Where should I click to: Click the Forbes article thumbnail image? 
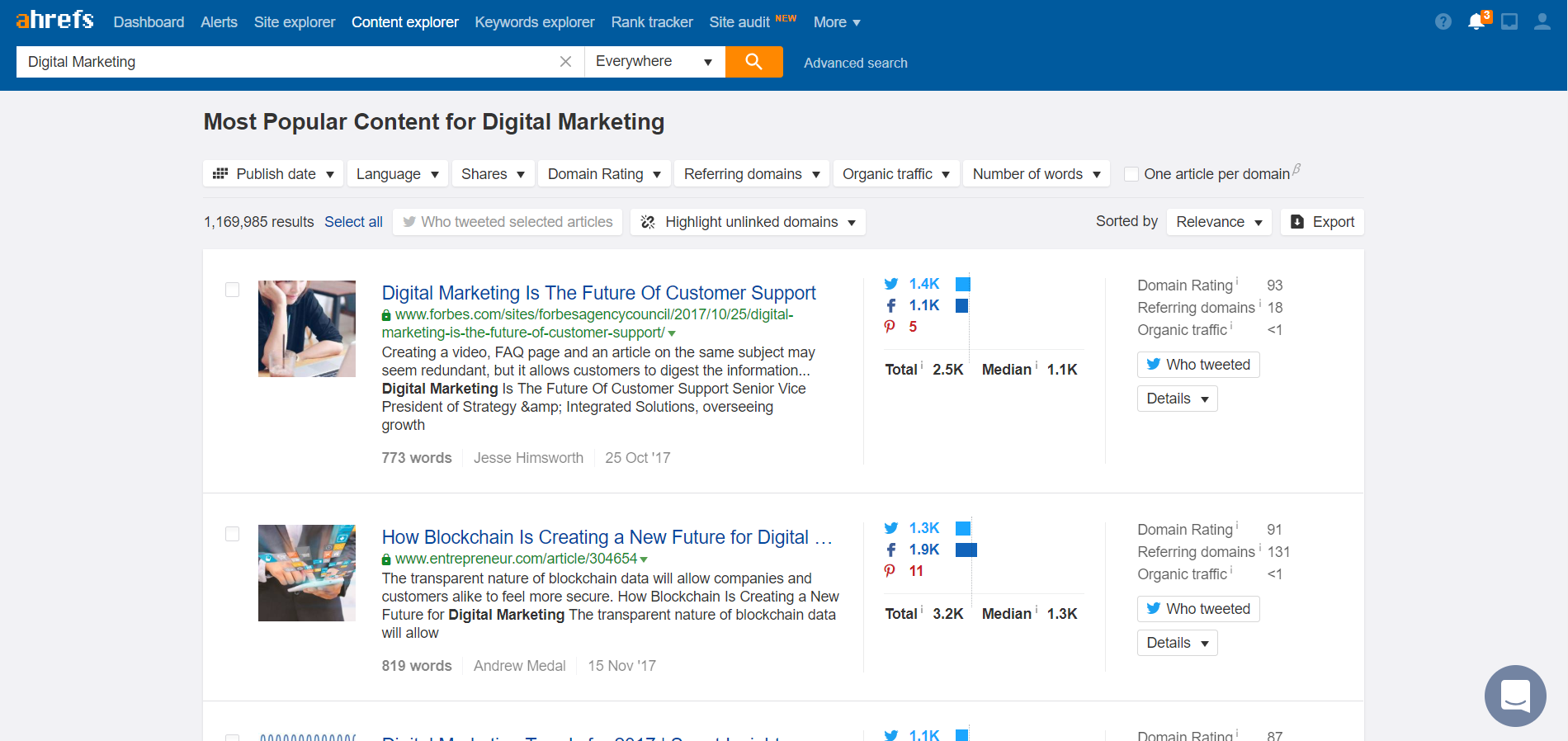306,328
